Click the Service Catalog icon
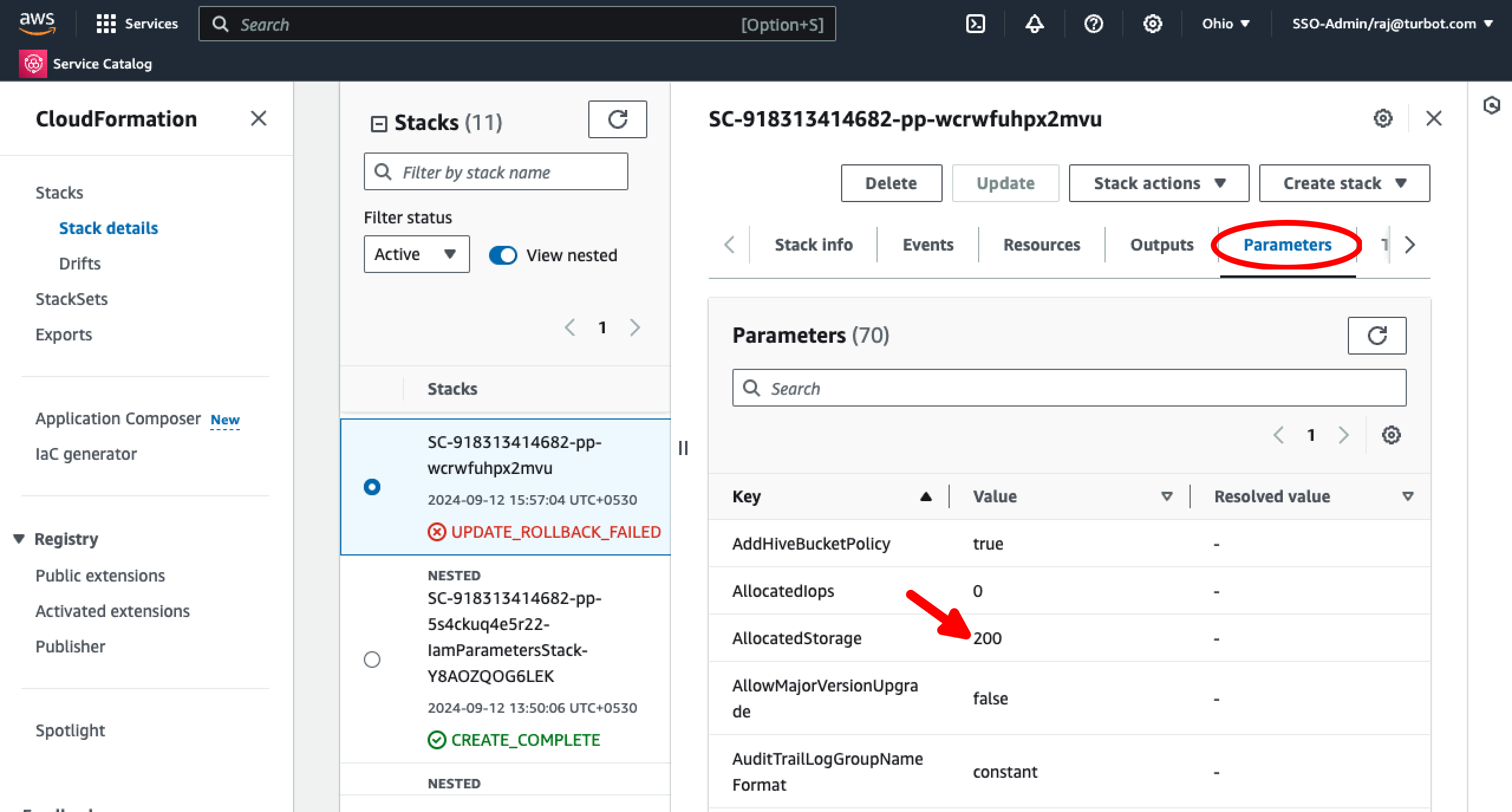1512x812 pixels. (33, 63)
